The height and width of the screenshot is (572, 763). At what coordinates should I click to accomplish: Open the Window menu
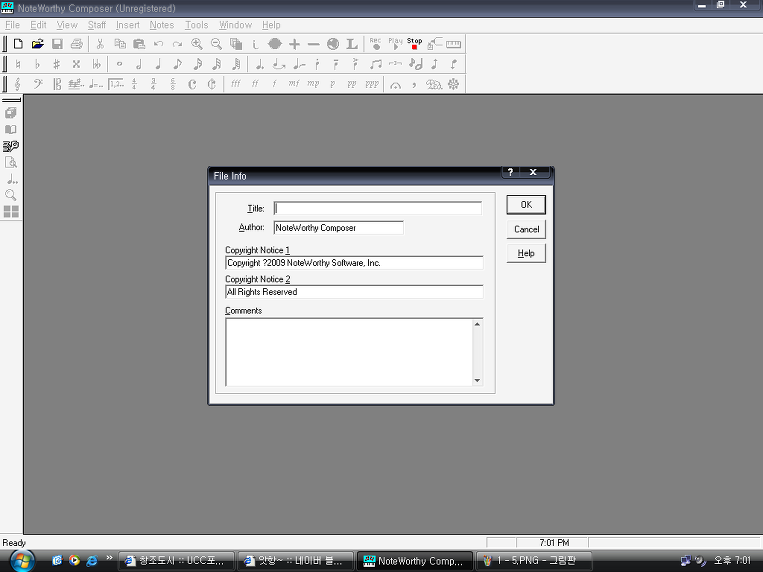[x=236, y=25]
